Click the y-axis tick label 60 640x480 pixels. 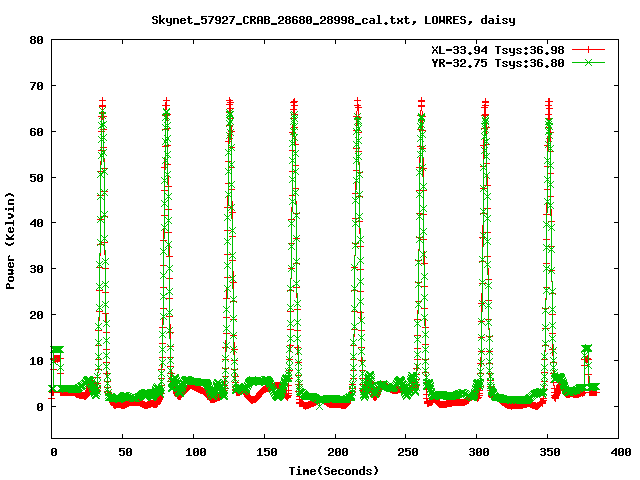(37, 132)
